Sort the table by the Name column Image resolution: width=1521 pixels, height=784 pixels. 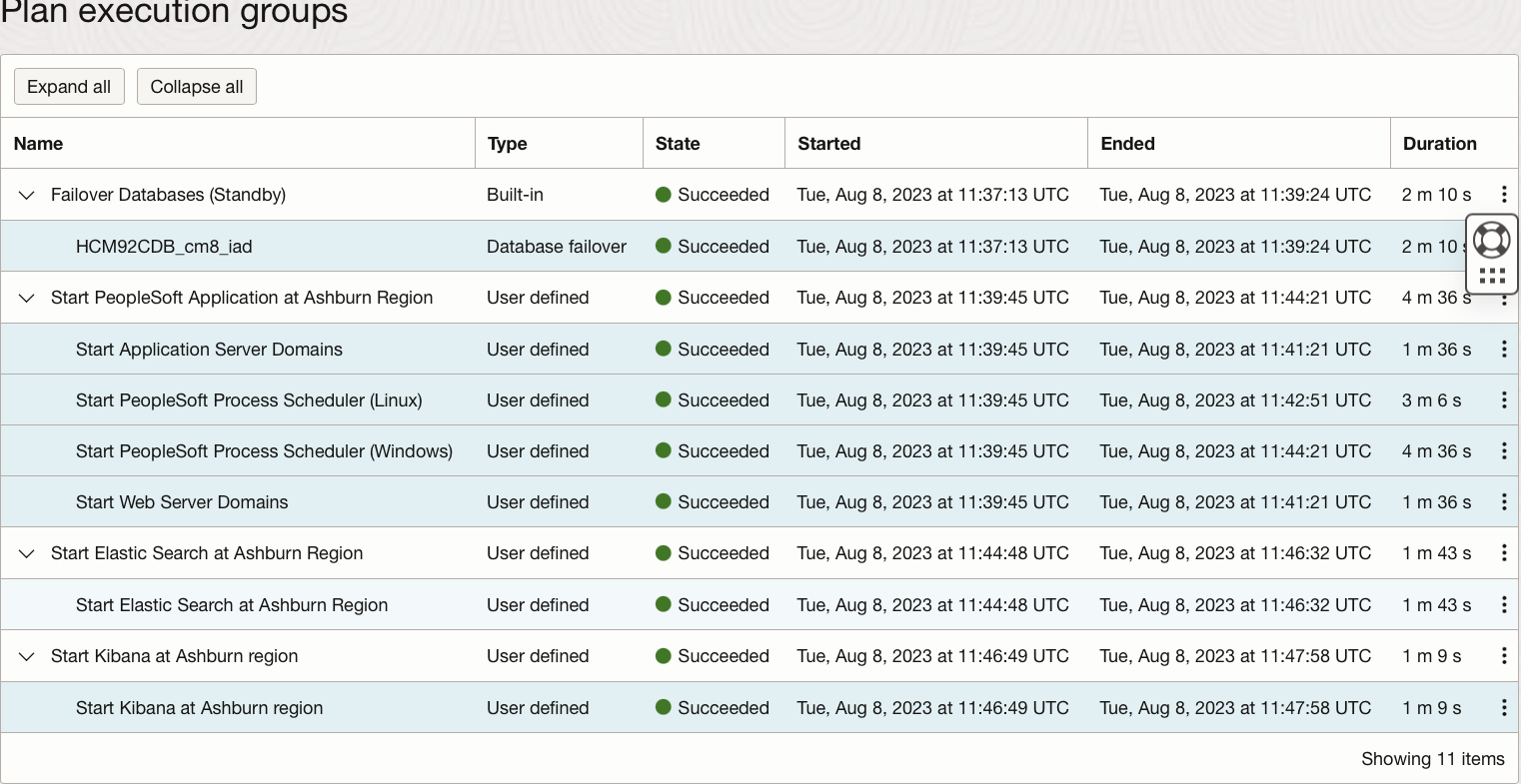(37, 143)
